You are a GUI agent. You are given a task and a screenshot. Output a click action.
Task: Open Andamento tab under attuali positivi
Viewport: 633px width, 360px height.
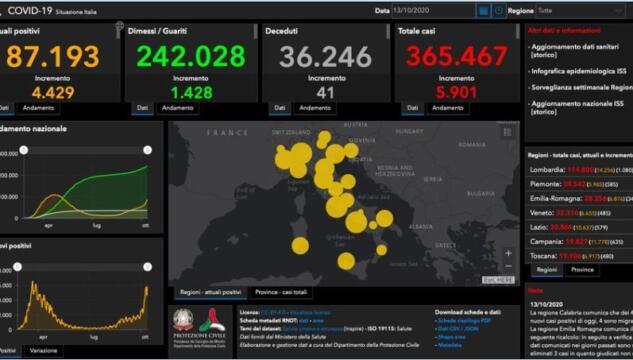[38, 108]
